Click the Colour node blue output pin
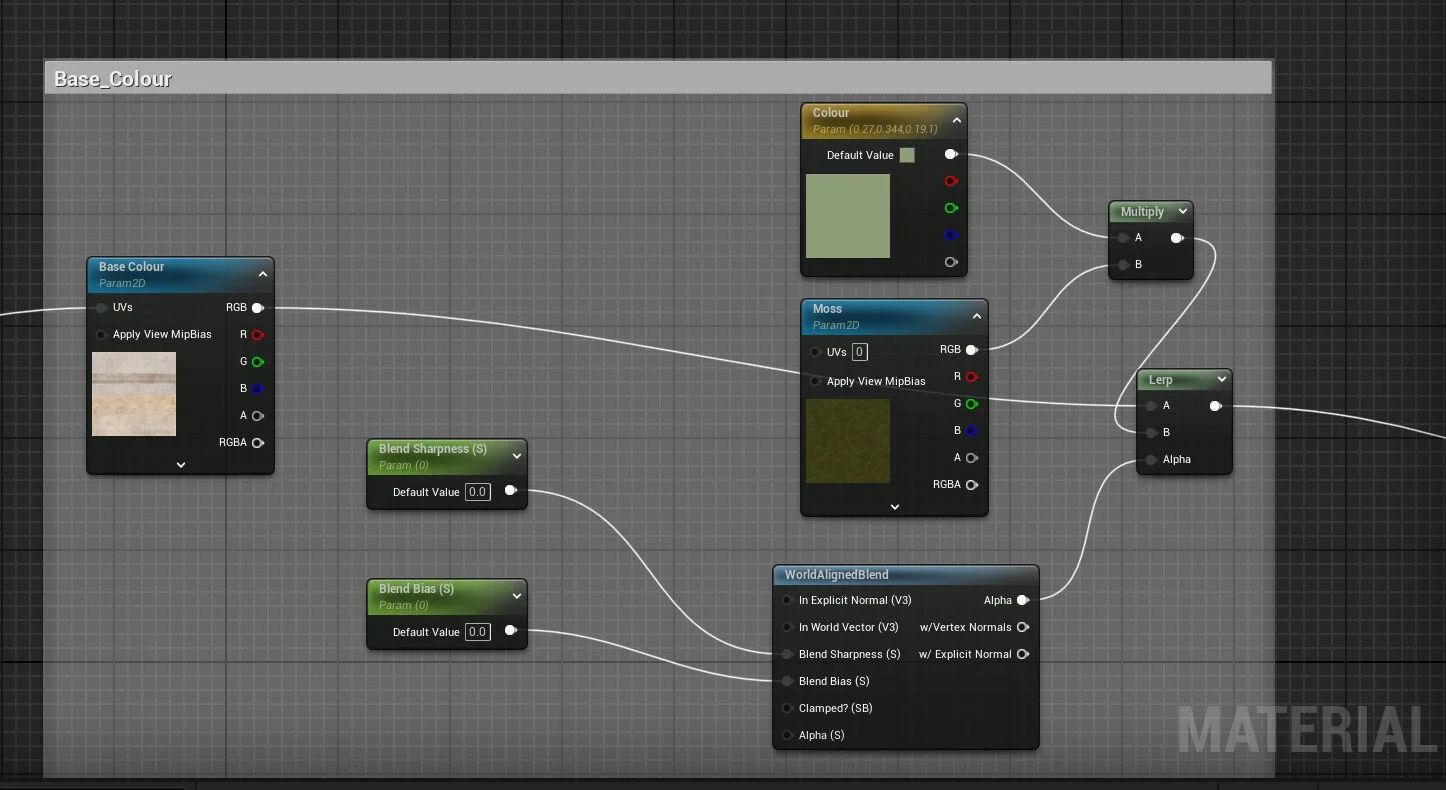 coord(950,235)
